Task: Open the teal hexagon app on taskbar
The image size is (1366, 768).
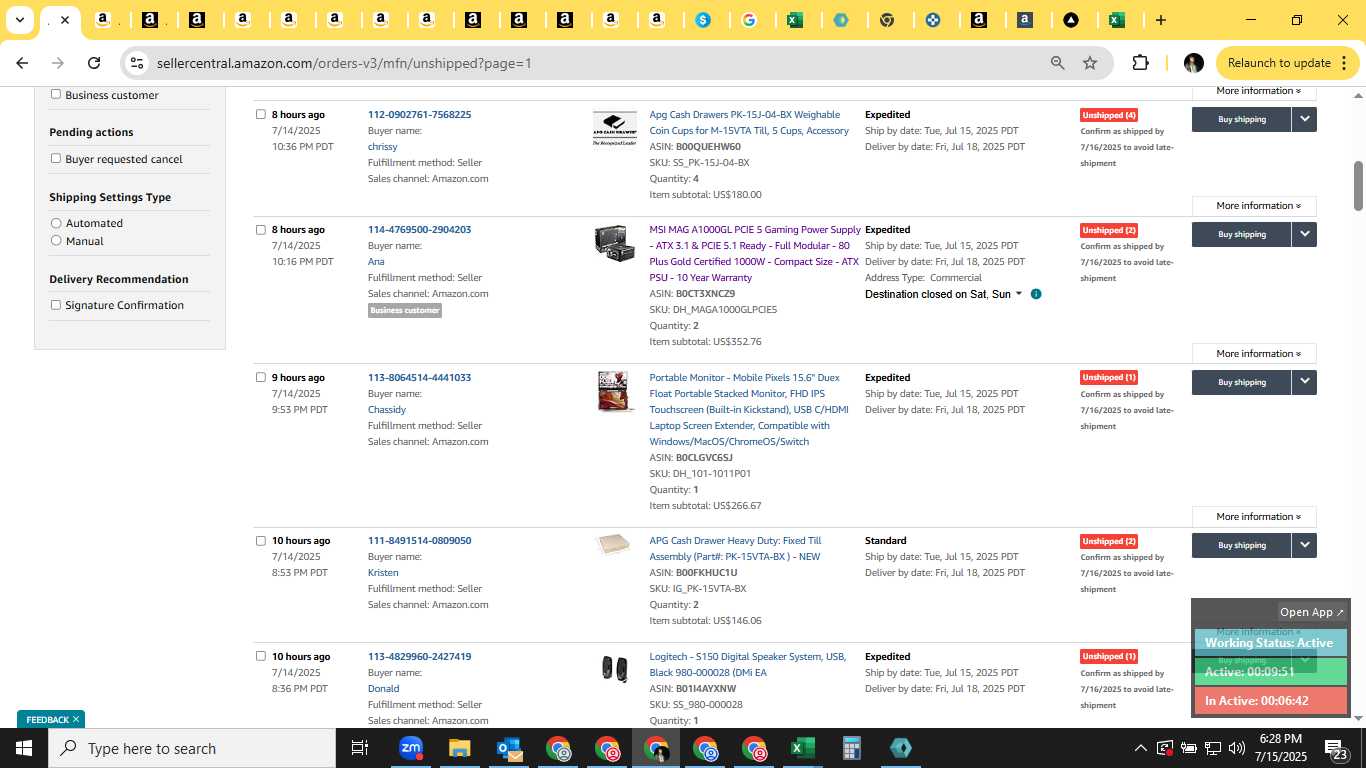Action: pos(900,748)
